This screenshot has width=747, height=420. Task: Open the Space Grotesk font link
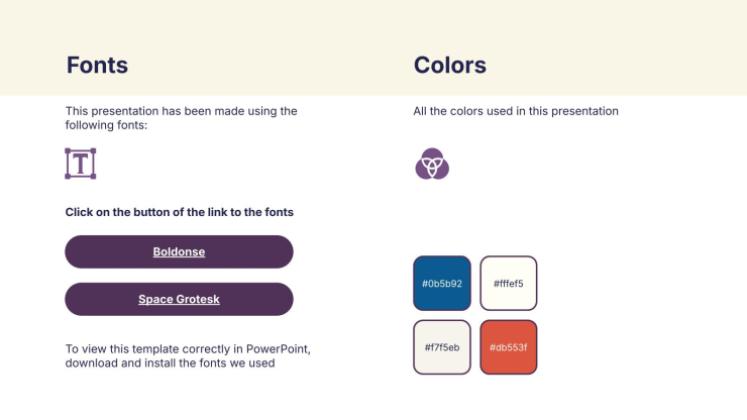click(179, 299)
